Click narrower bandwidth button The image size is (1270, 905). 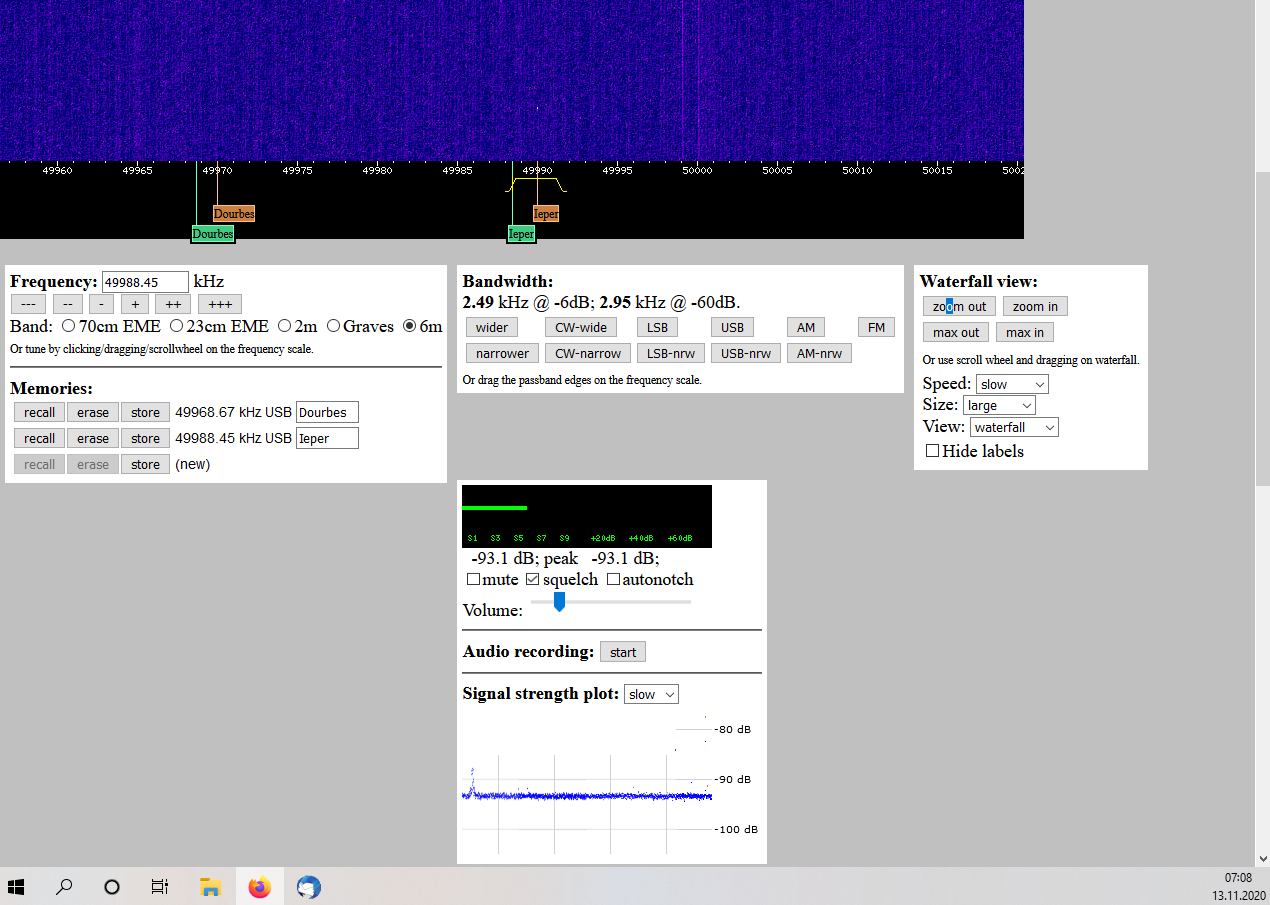pyautogui.click(x=502, y=353)
